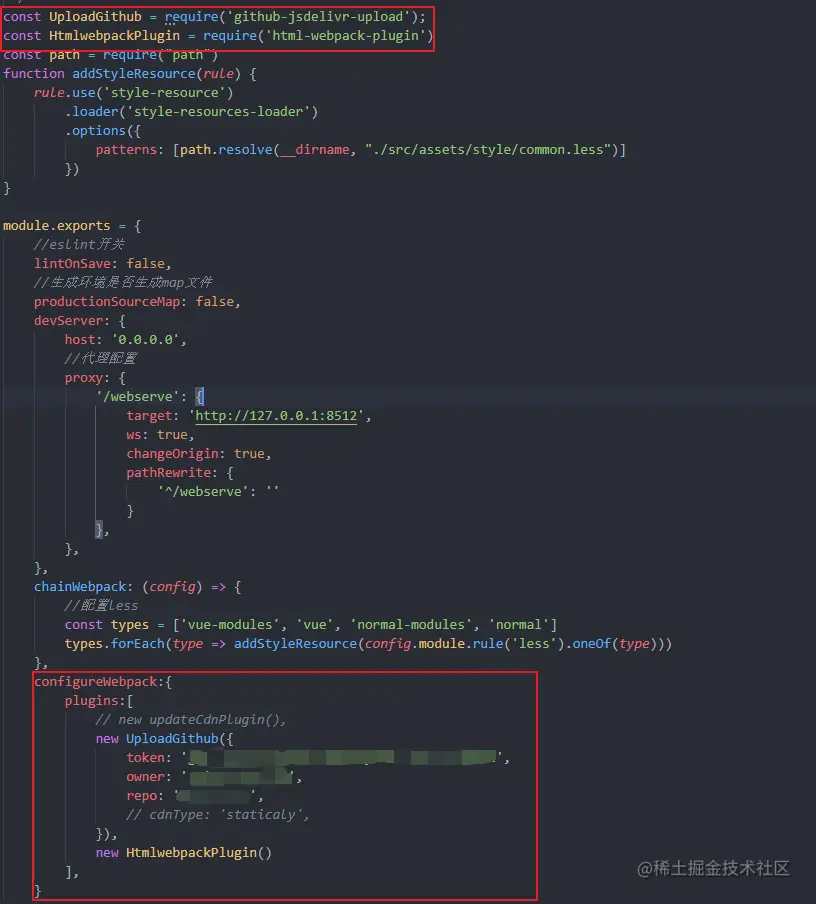This screenshot has height=904, width=816.
Task: Click the '^/webserve' rewrite key
Action: point(203,492)
